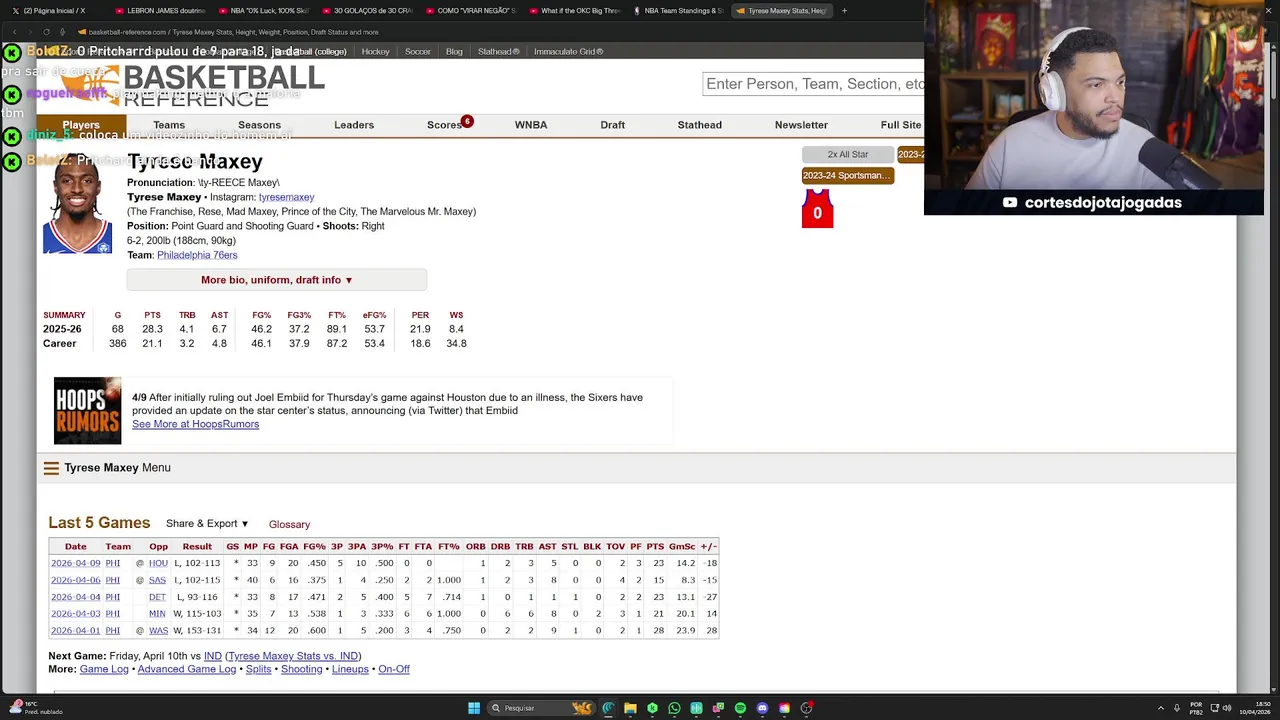The height and width of the screenshot is (720, 1280).
Task: Click the red number 0 jersey icon
Action: pyautogui.click(x=817, y=209)
